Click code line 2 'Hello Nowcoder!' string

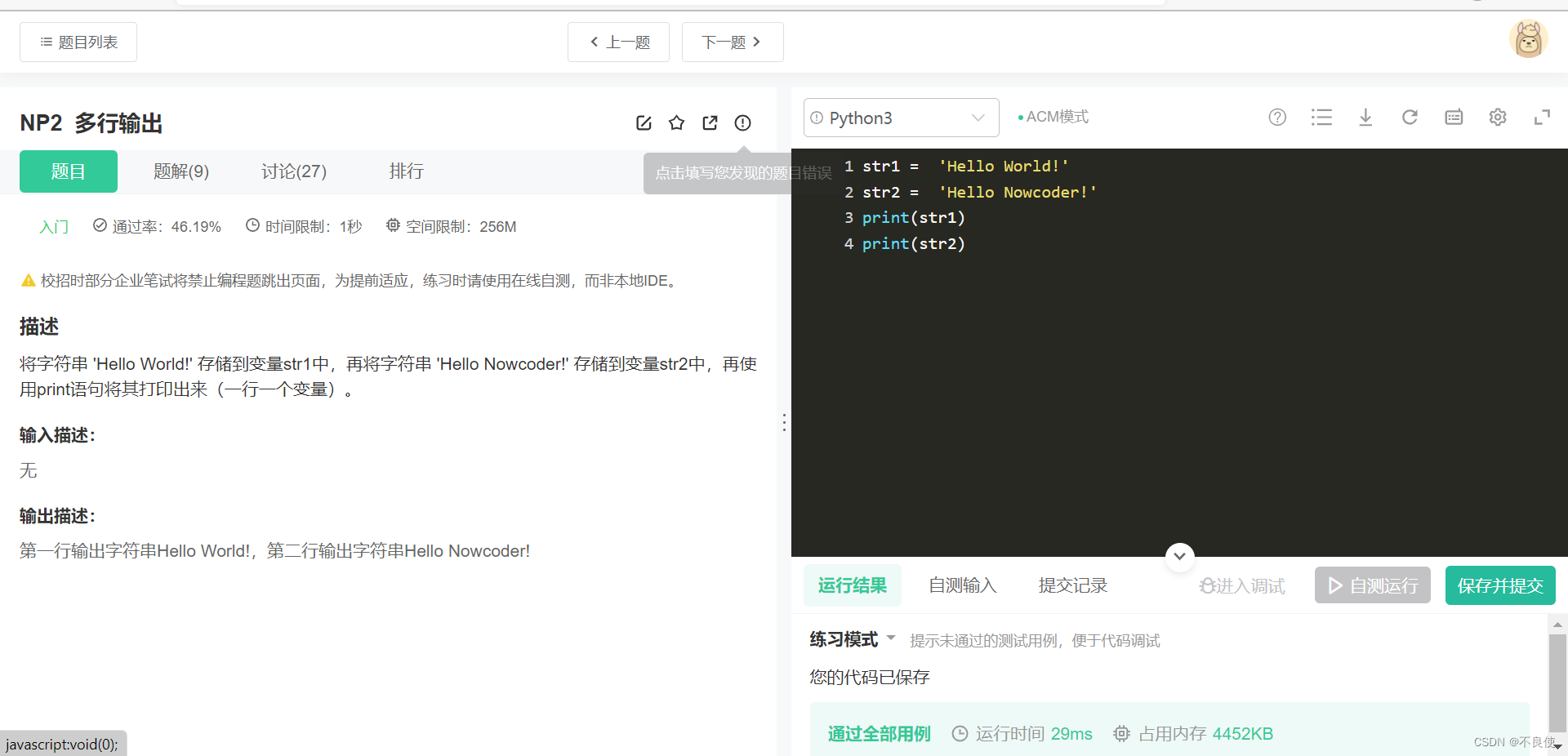(1018, 193)
